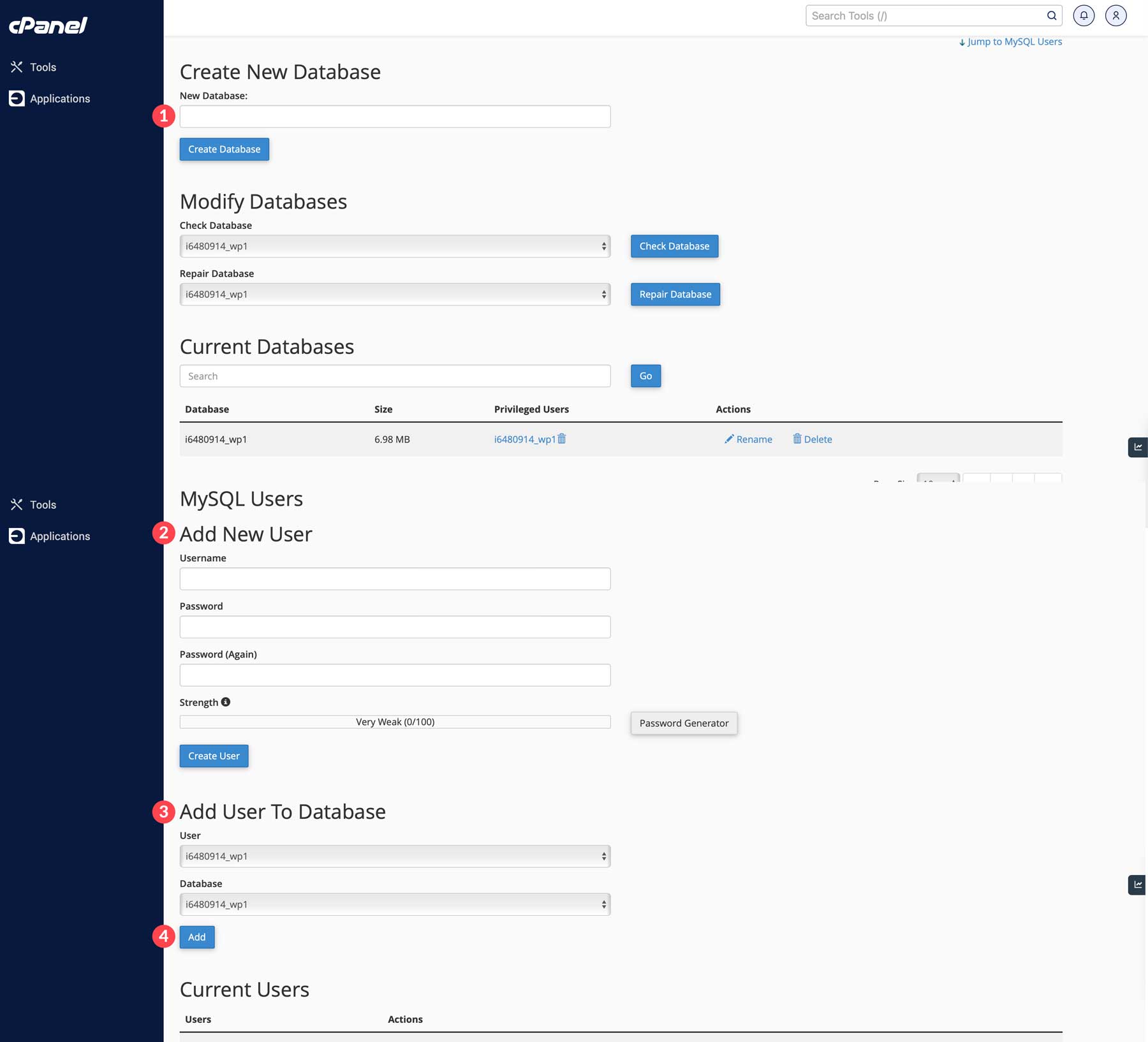
Task: Open Applications from the sidebar icon
Action: (x=17, y=98)
